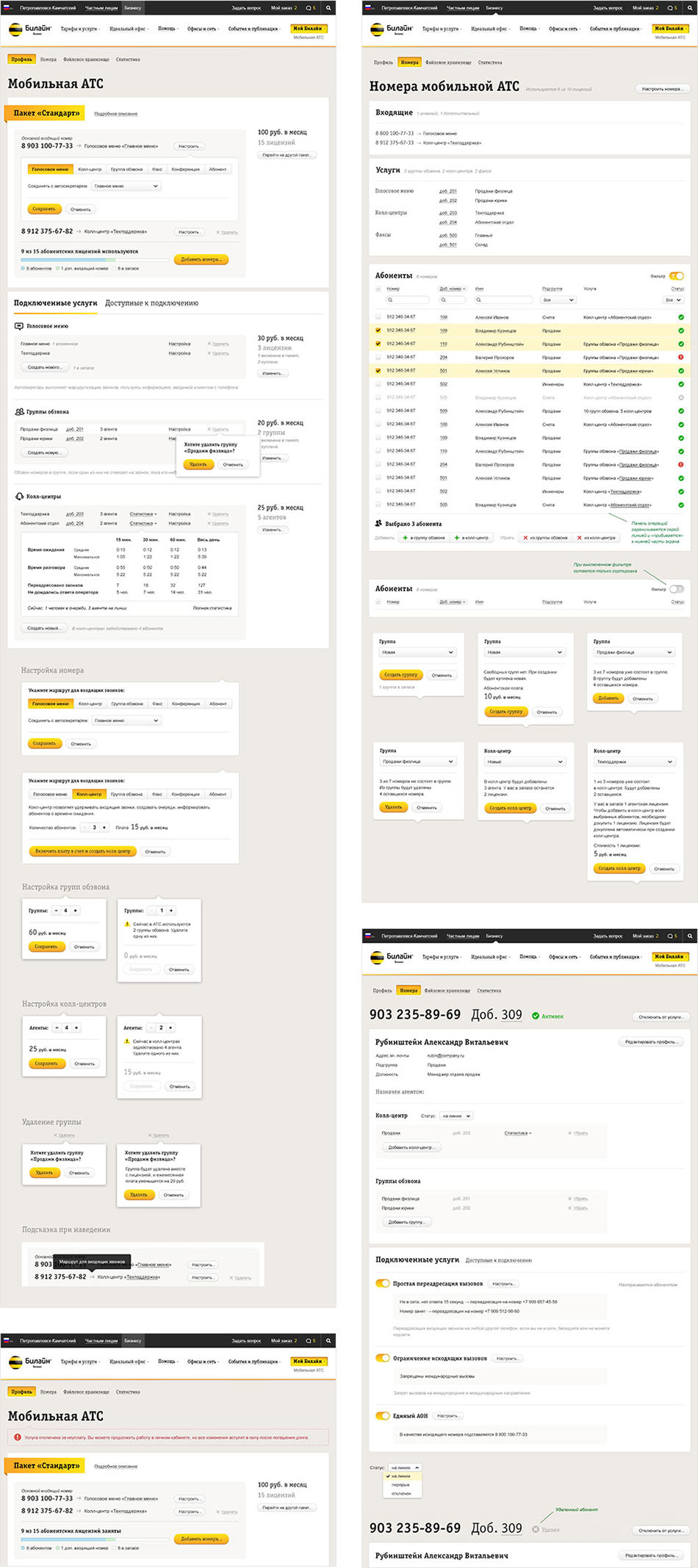Click the Группы обзвона people icon
698x1568 pixels.
19,411
